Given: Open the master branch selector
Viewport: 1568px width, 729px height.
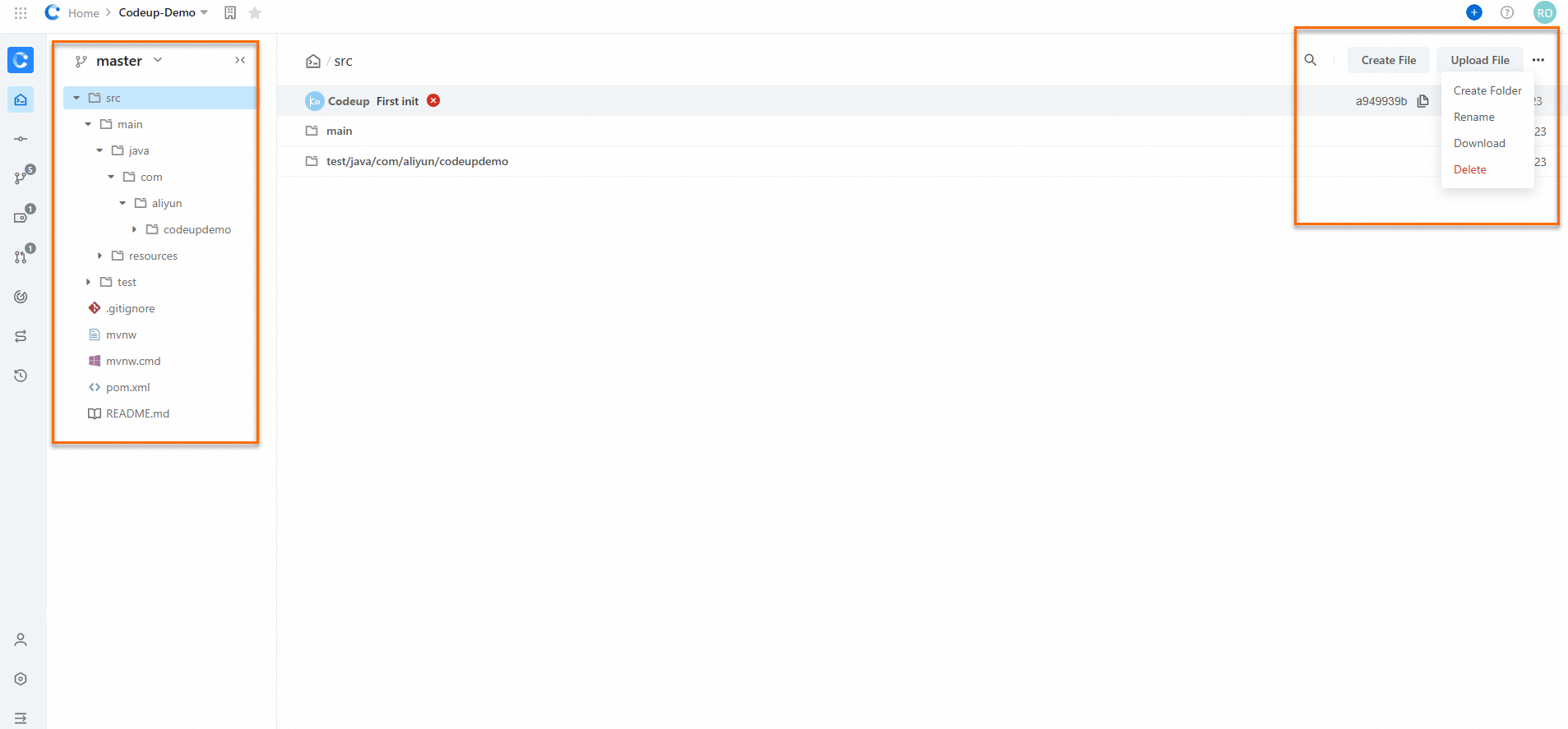Looking at the screenshot, I should (119, 61).
